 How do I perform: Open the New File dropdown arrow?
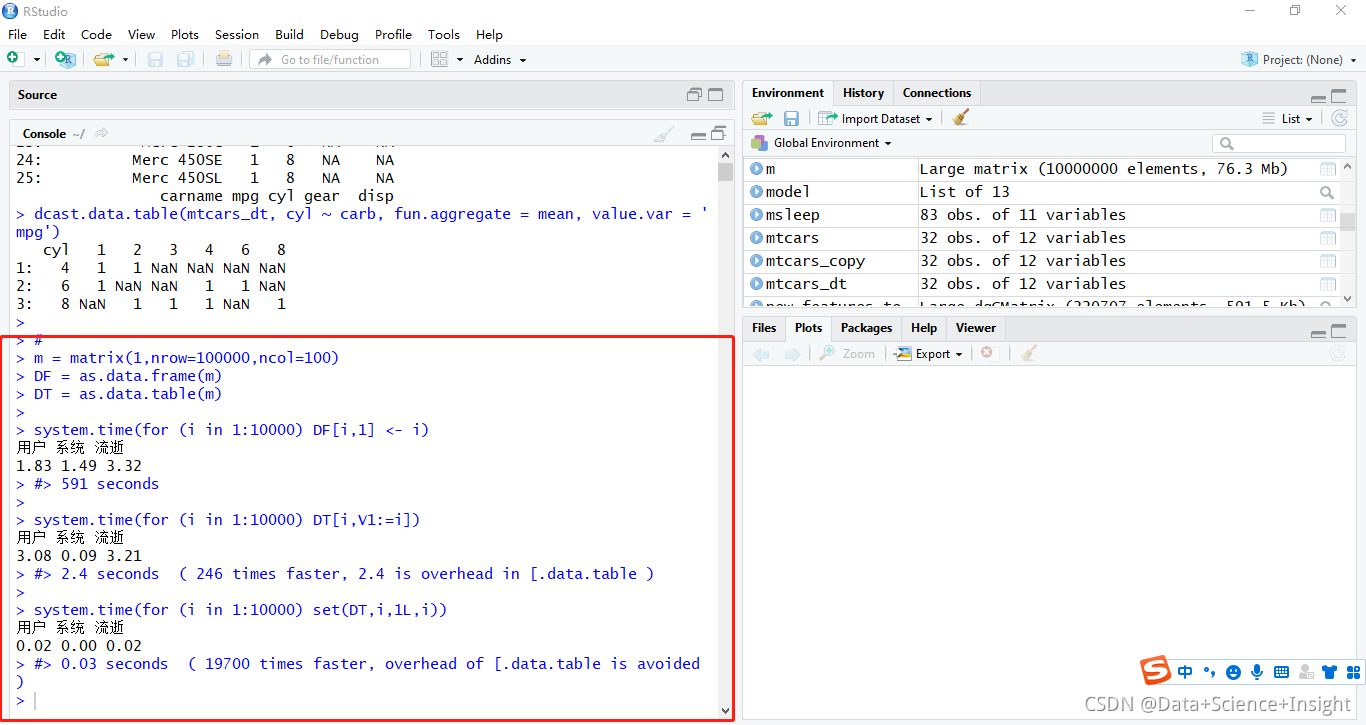pos(37,60)
